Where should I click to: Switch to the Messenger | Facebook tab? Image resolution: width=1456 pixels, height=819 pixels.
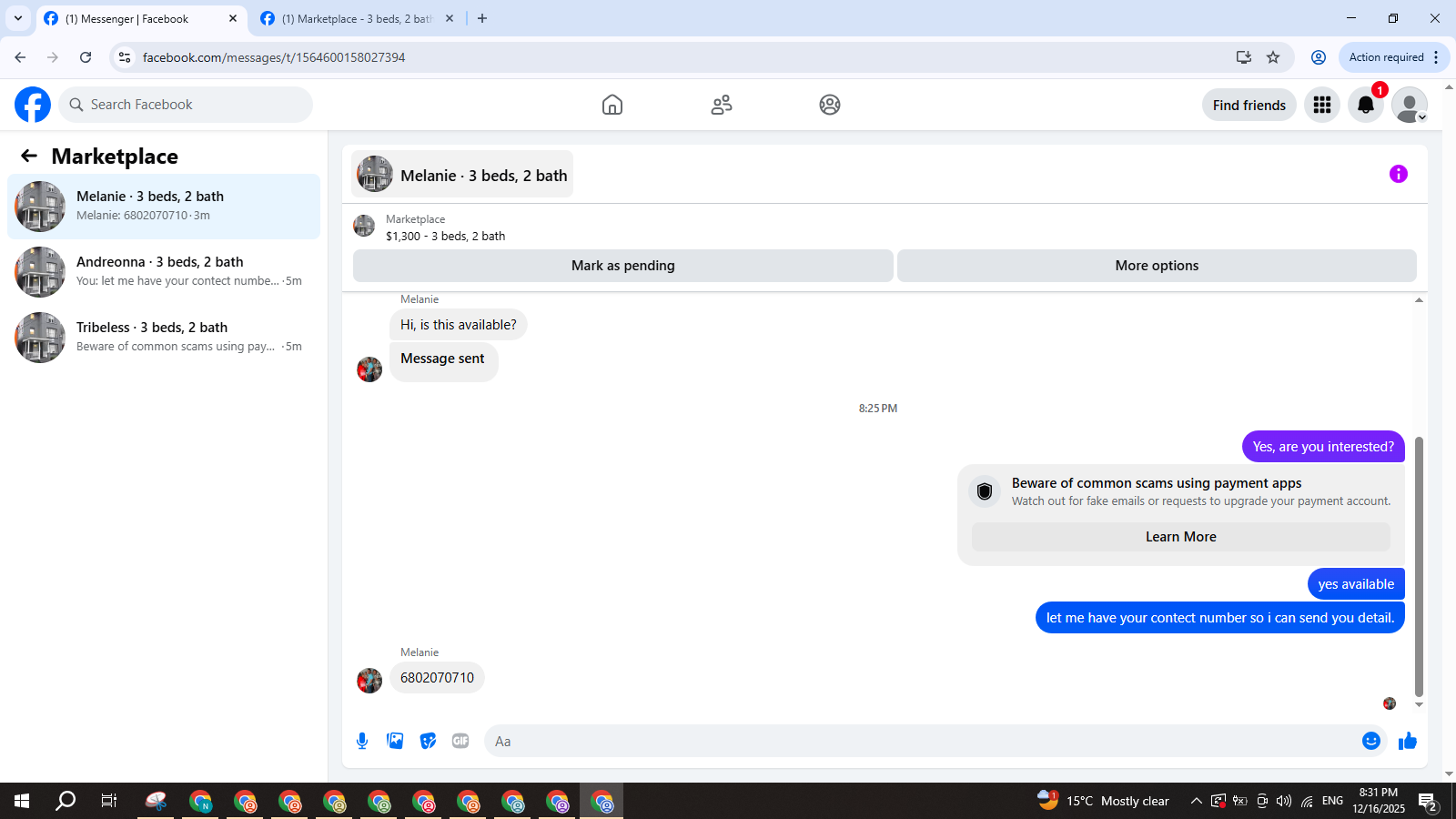click(141, 19)
